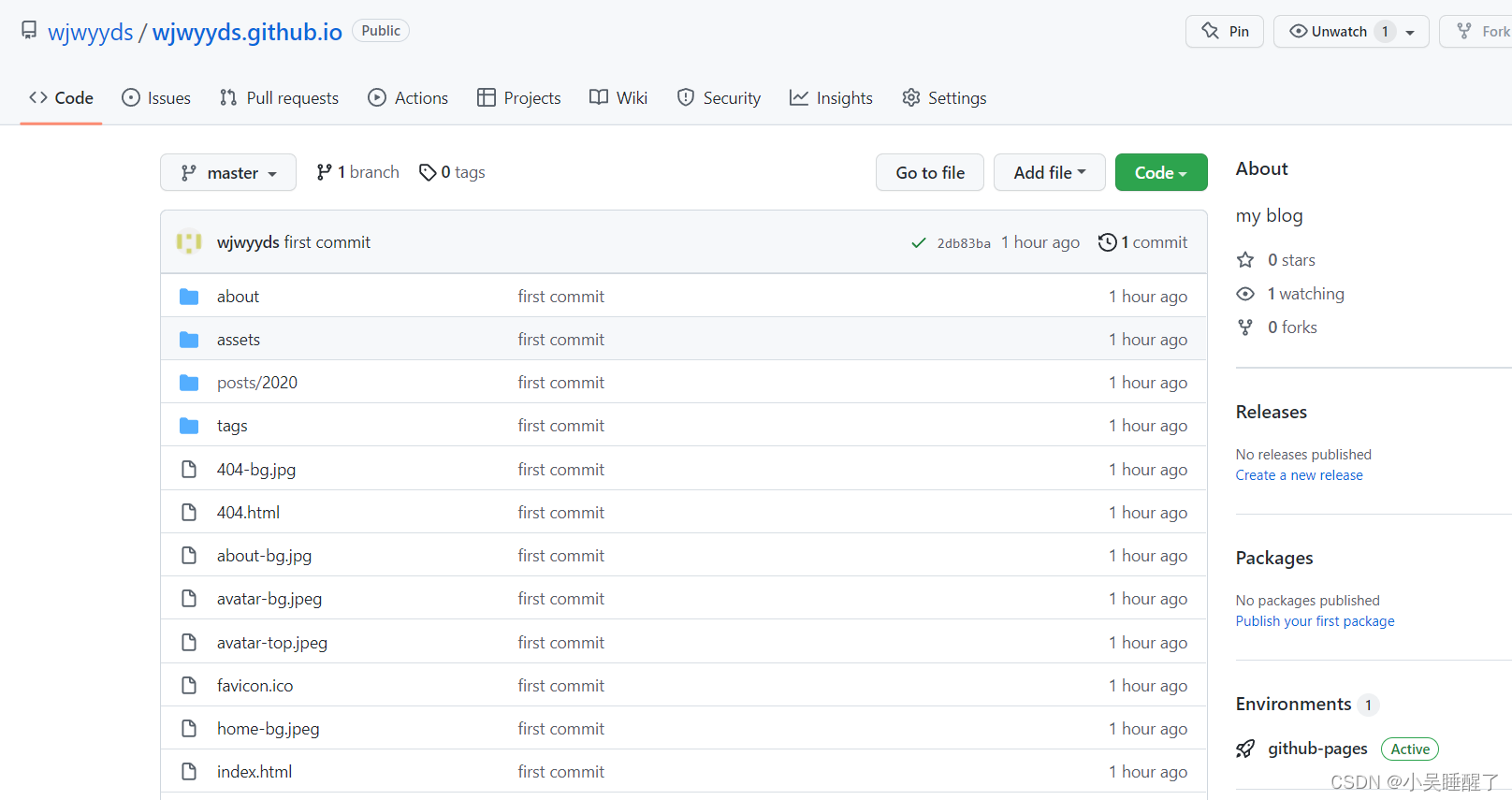Open the Add file dropdown
The height and width of the screenshot is (800, 1512).
pyautogui.click(x=1050, y=172)
